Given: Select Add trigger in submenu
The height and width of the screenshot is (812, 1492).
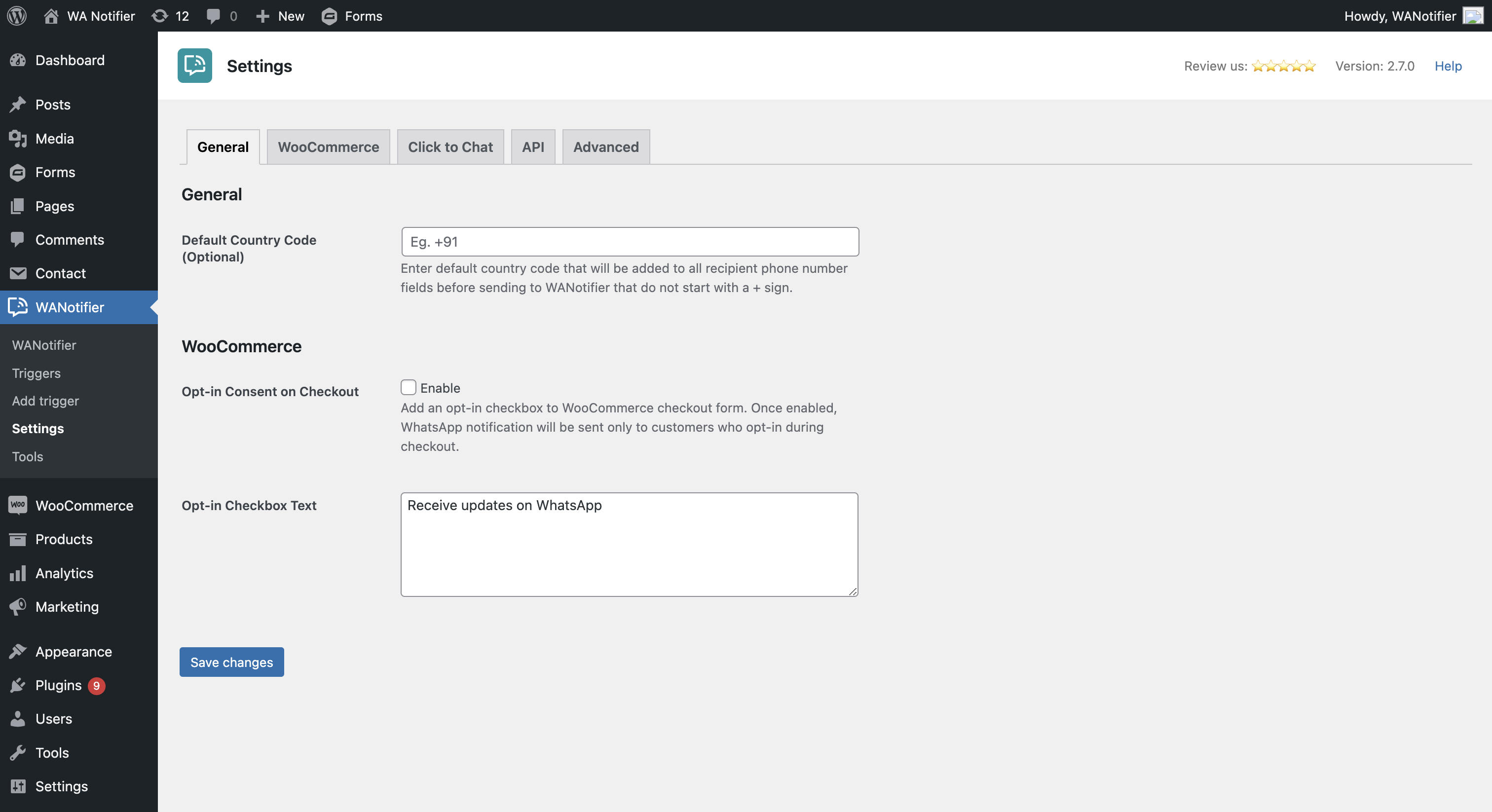Looking at the screenshot, I should click(x=45, y=401).
